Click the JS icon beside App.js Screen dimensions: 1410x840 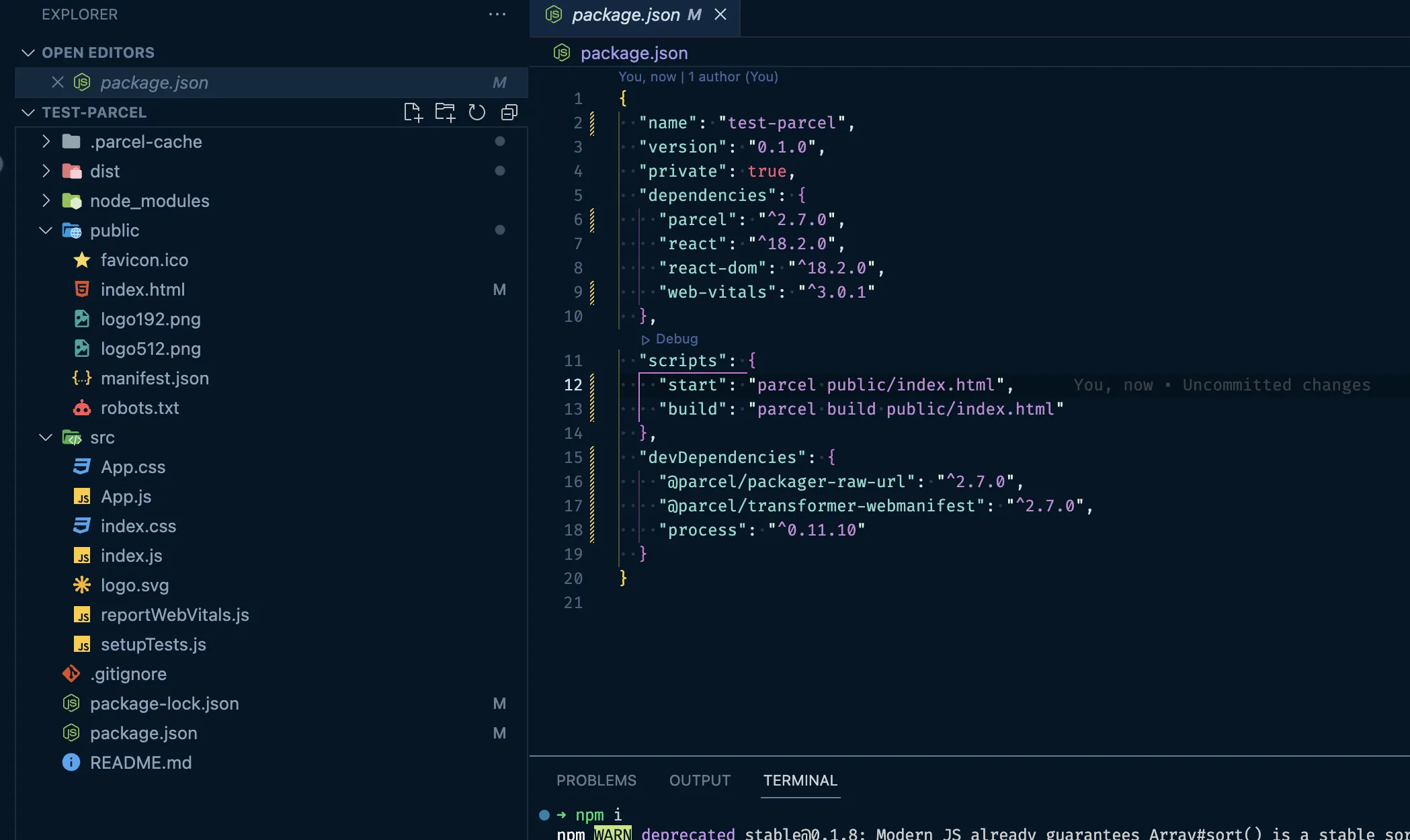[82, 497]
